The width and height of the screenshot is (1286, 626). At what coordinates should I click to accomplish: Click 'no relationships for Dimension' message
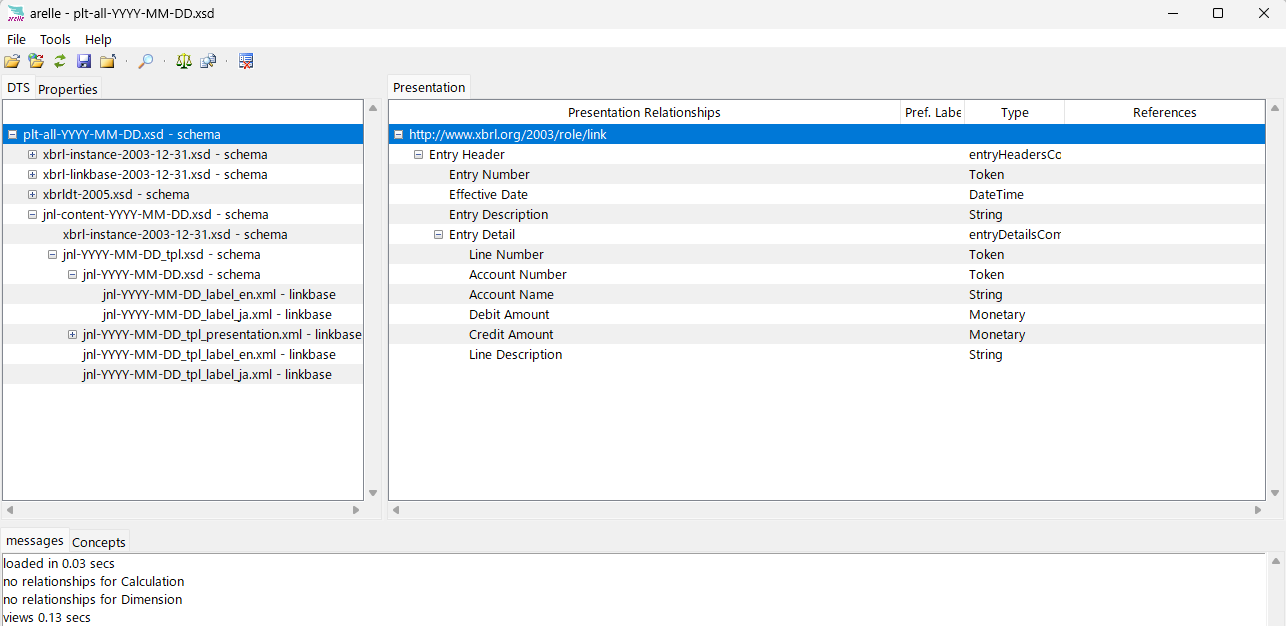click(93, 599)
